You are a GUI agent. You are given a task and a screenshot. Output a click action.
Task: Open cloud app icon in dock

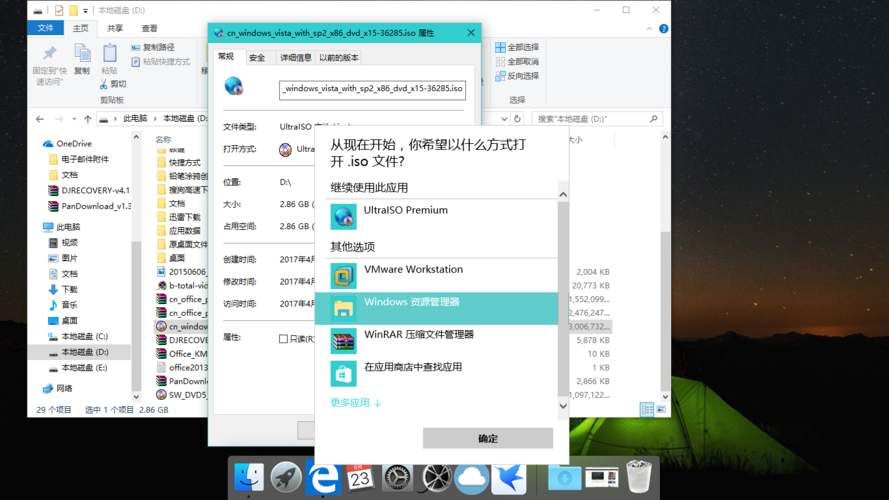471,477
